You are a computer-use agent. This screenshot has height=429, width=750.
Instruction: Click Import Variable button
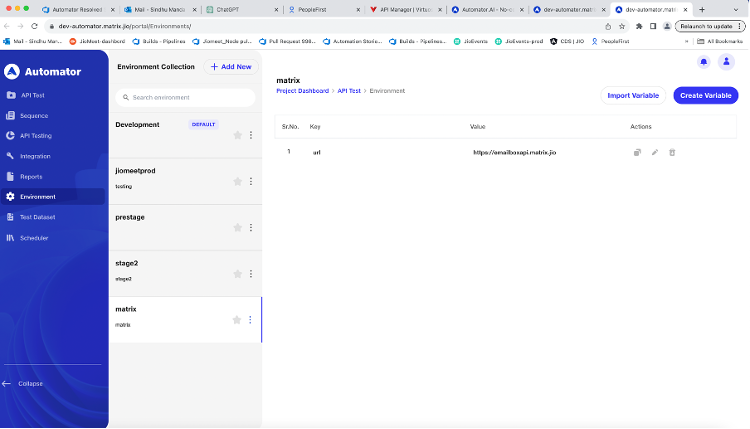point(633,96)
